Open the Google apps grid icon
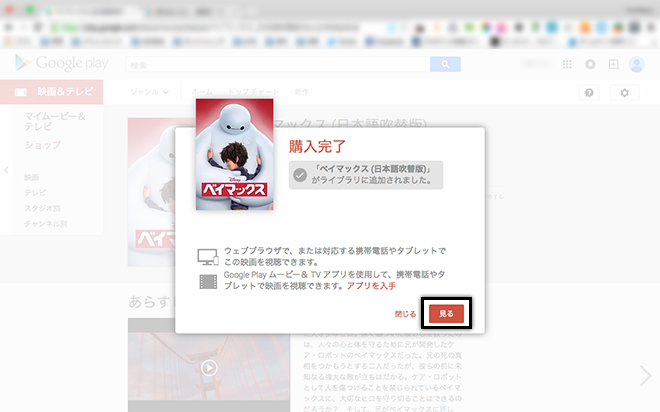This screenshot has height=412, width=660. point(567,64)
